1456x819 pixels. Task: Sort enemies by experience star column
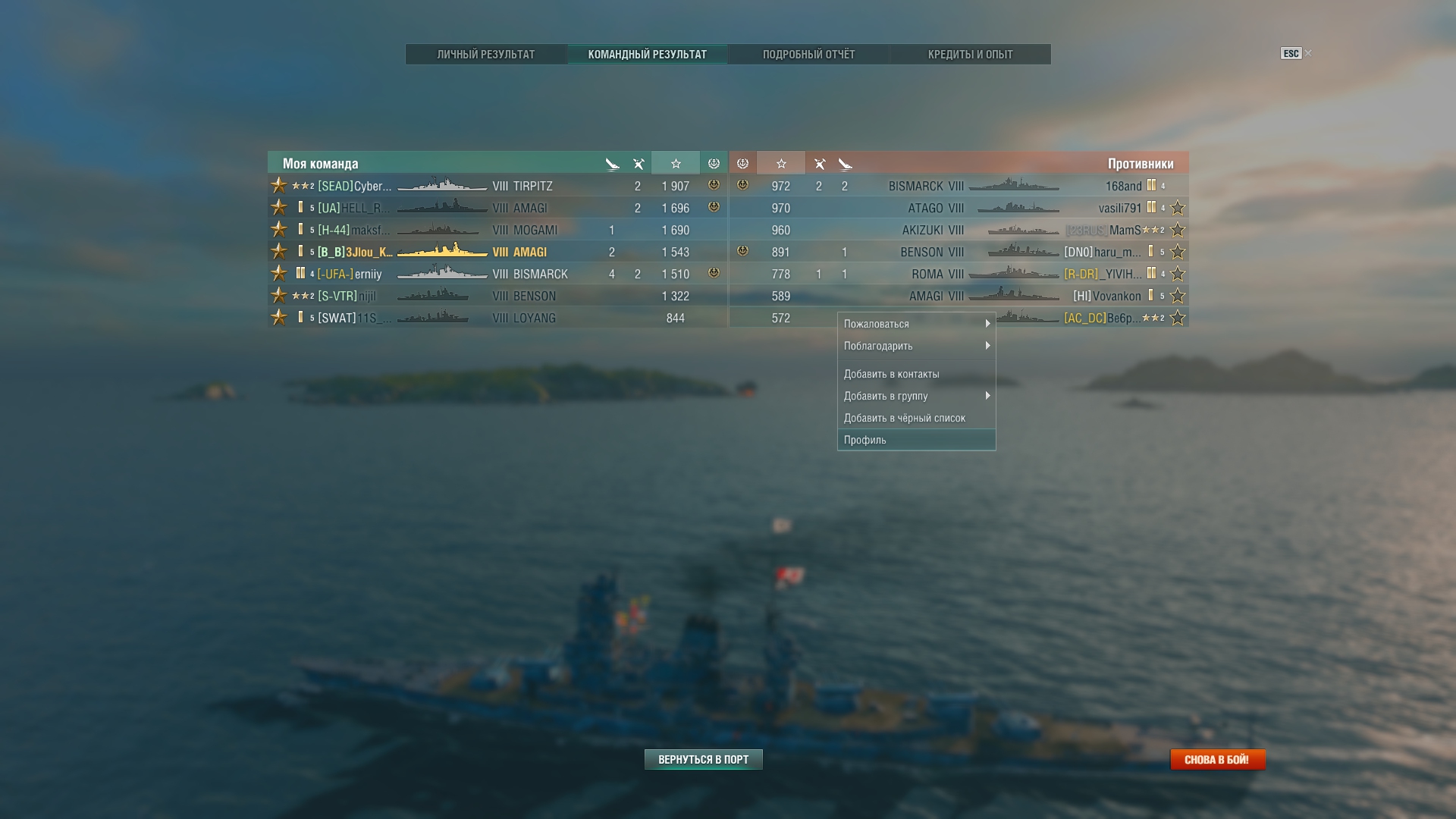[x=781, y=163]
